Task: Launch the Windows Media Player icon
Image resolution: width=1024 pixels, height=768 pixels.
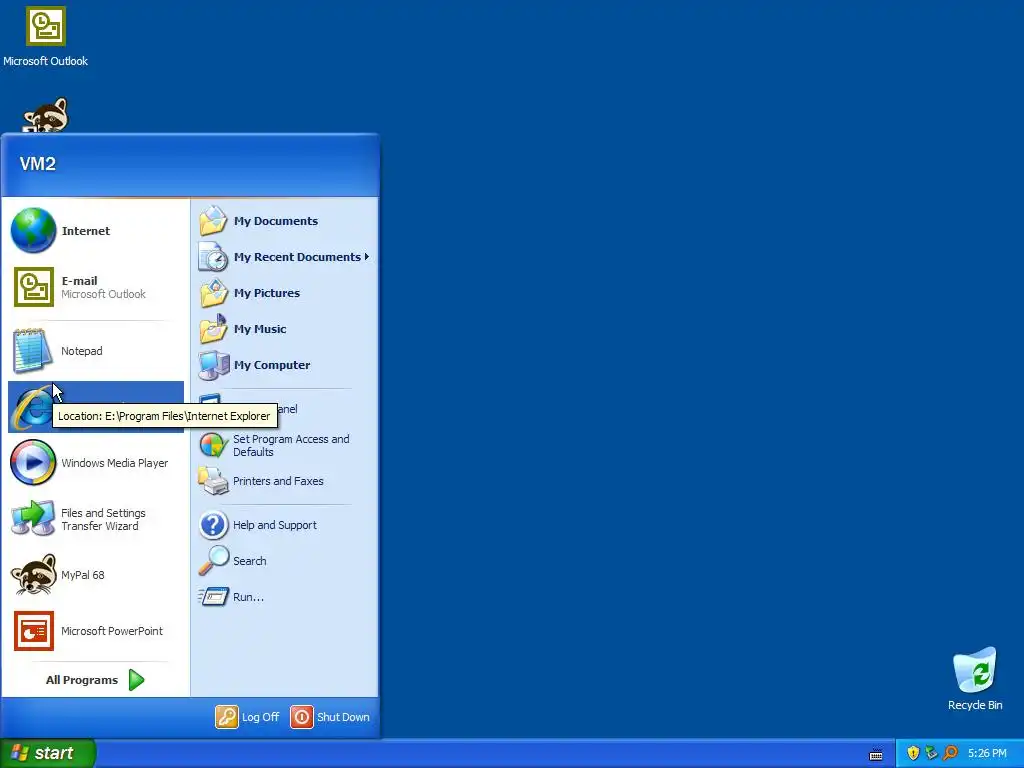Action: pos(33,462)
